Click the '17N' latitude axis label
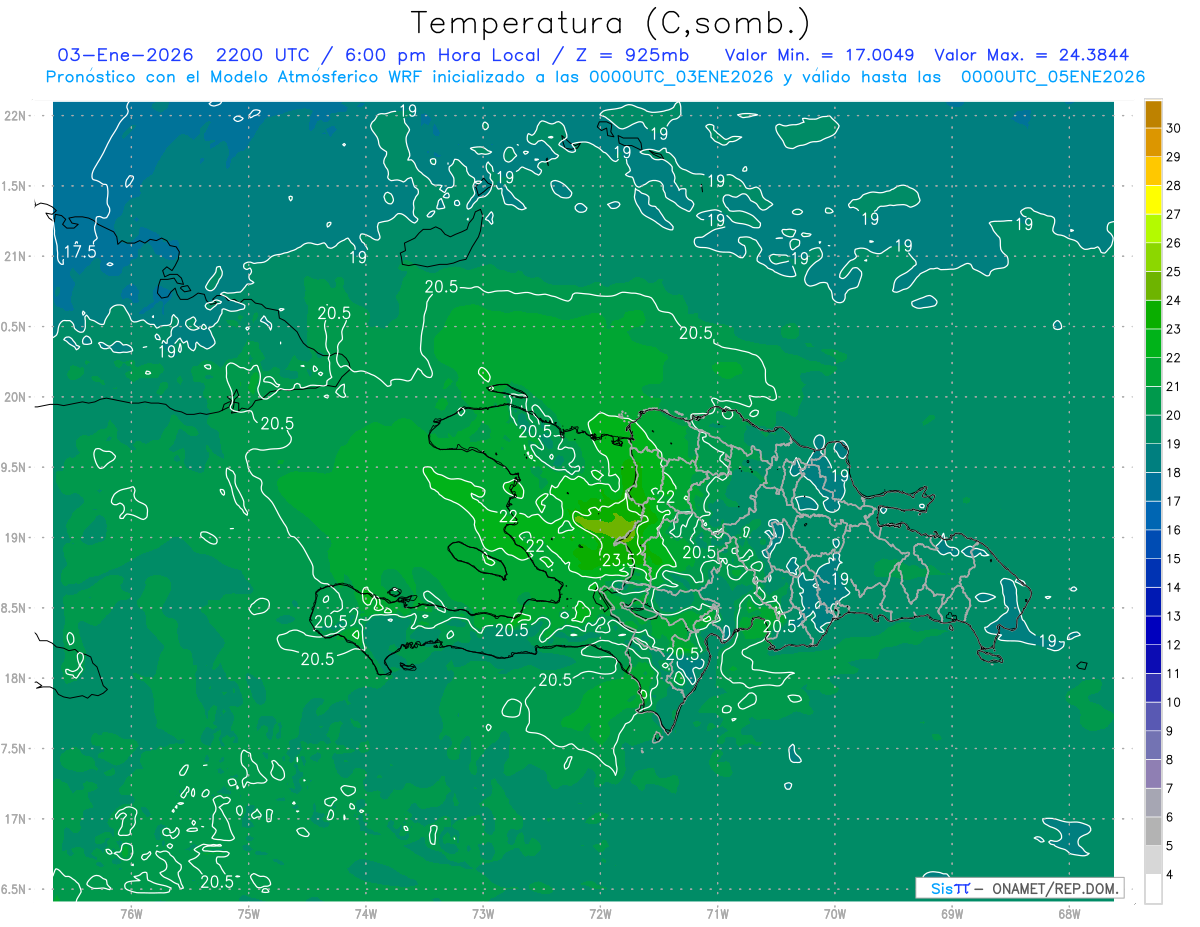1200x927 pixels. (x=15, y=819)
